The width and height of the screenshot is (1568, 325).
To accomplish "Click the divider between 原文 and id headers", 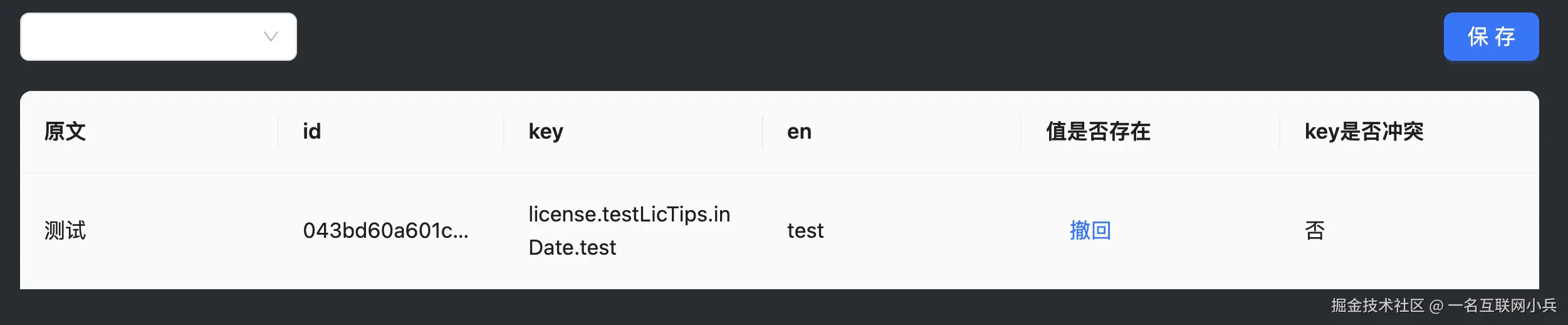I will pos(278,132).
